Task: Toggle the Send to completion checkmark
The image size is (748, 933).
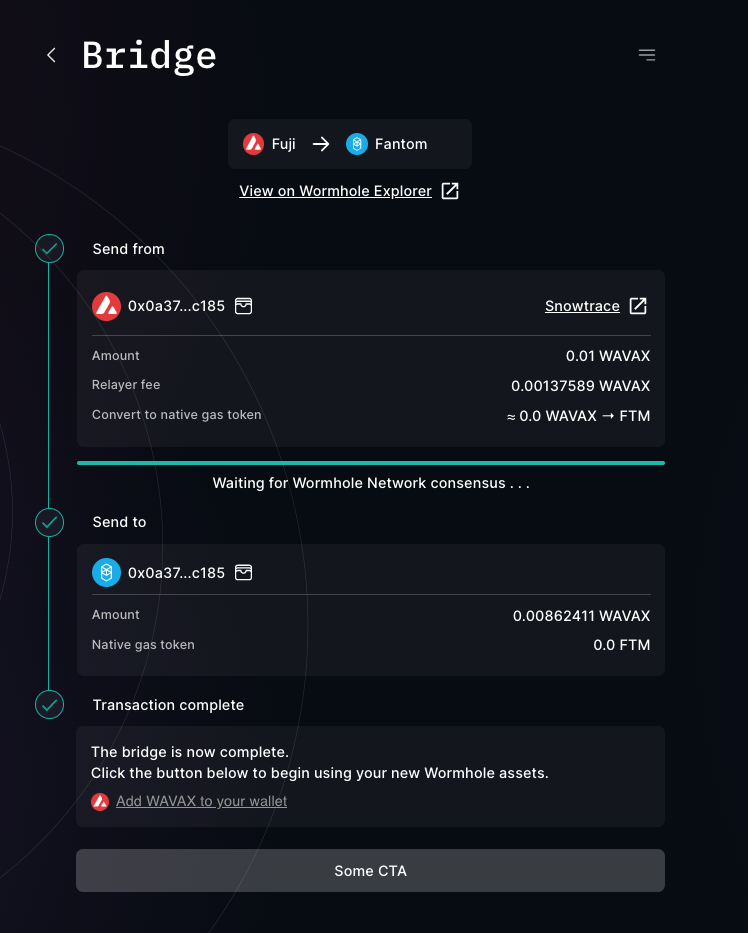Action: click(x=49, y=522)
